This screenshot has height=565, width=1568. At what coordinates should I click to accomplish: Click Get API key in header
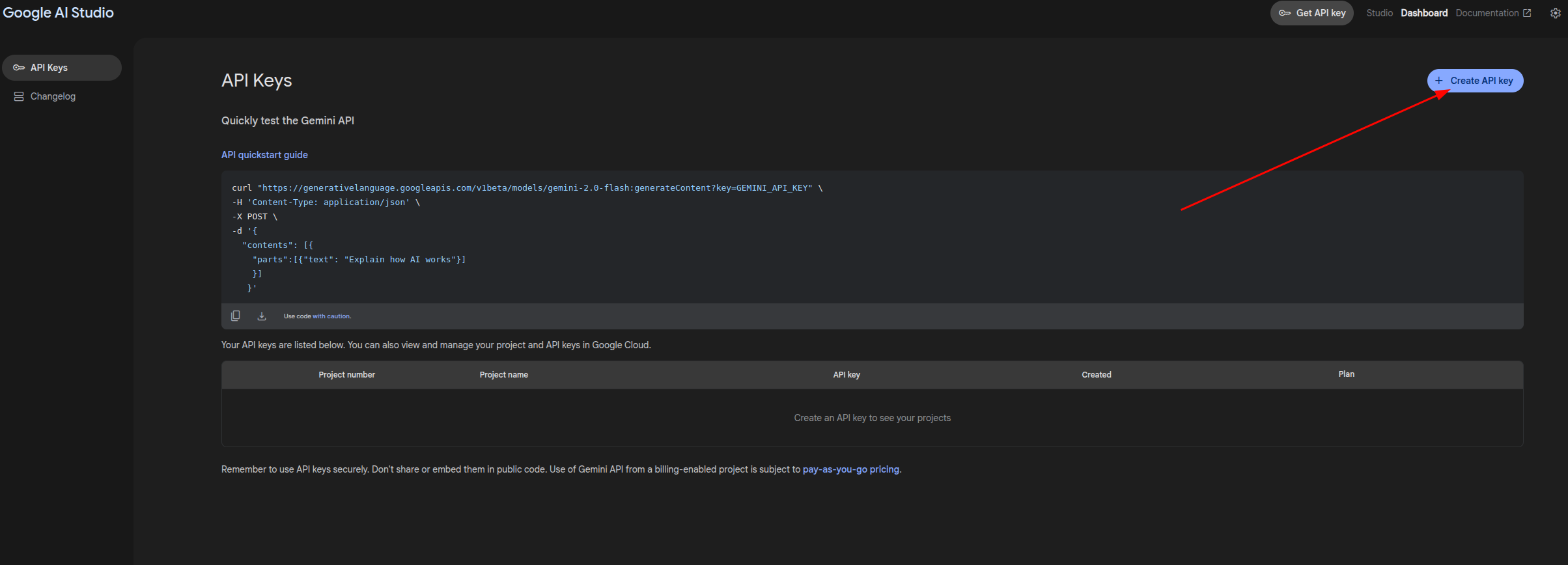(x=1311, y=13)
